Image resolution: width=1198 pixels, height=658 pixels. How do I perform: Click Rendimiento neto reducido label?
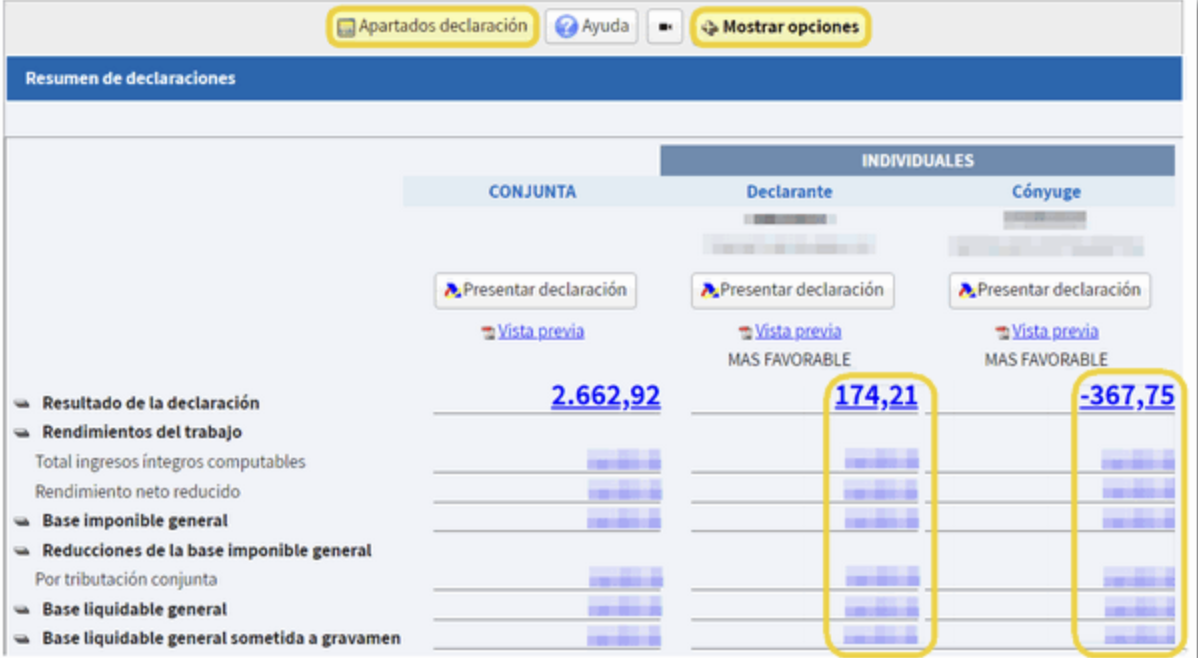(x=138, y=491)
